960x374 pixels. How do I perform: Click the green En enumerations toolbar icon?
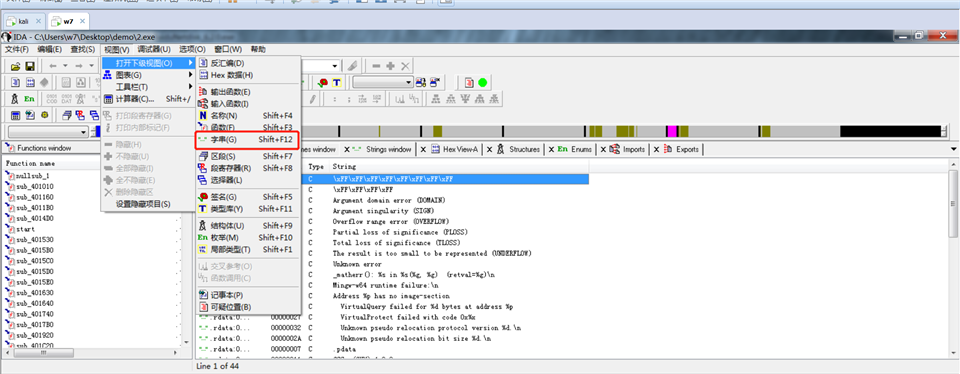29,99
